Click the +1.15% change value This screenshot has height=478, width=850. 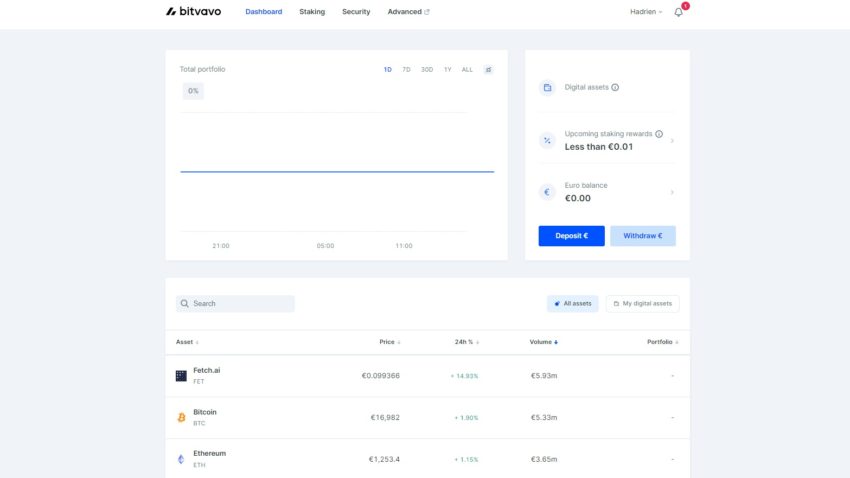[x=466, y=459]
